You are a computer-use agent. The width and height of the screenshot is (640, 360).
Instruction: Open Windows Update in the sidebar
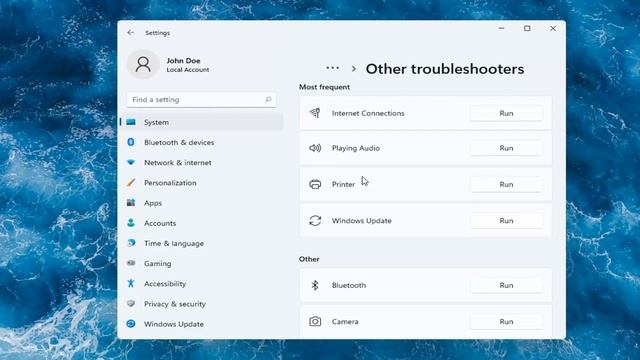tap(201, 324)
